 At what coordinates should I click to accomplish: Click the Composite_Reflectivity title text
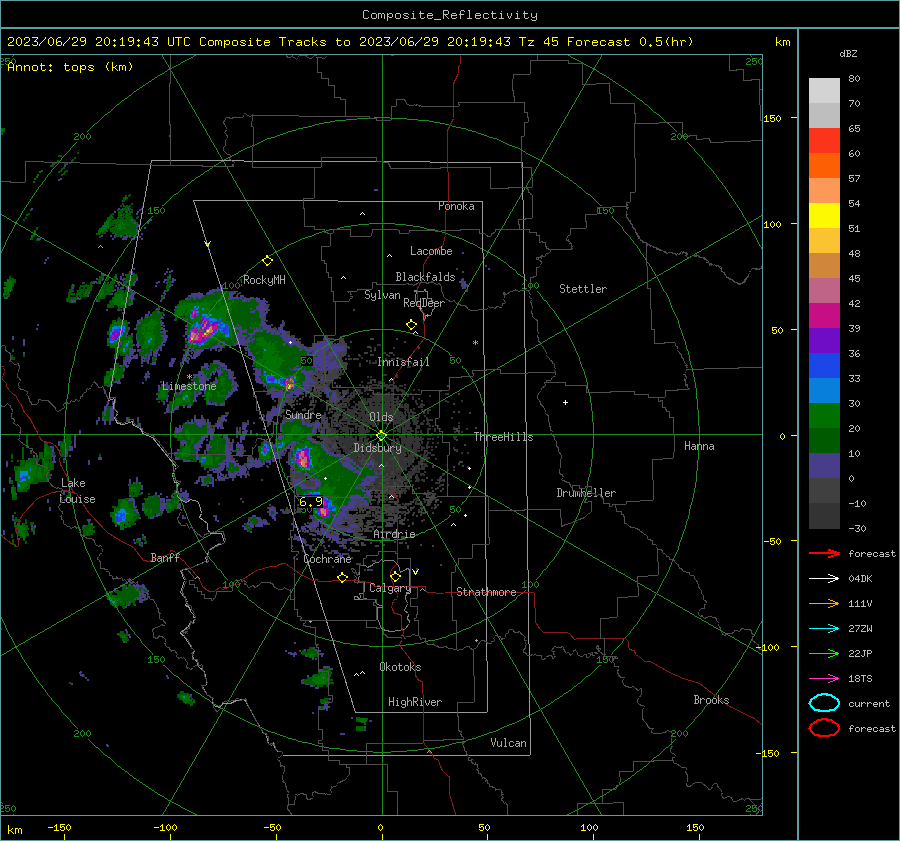pyautogui.click(x=450, y=15)
